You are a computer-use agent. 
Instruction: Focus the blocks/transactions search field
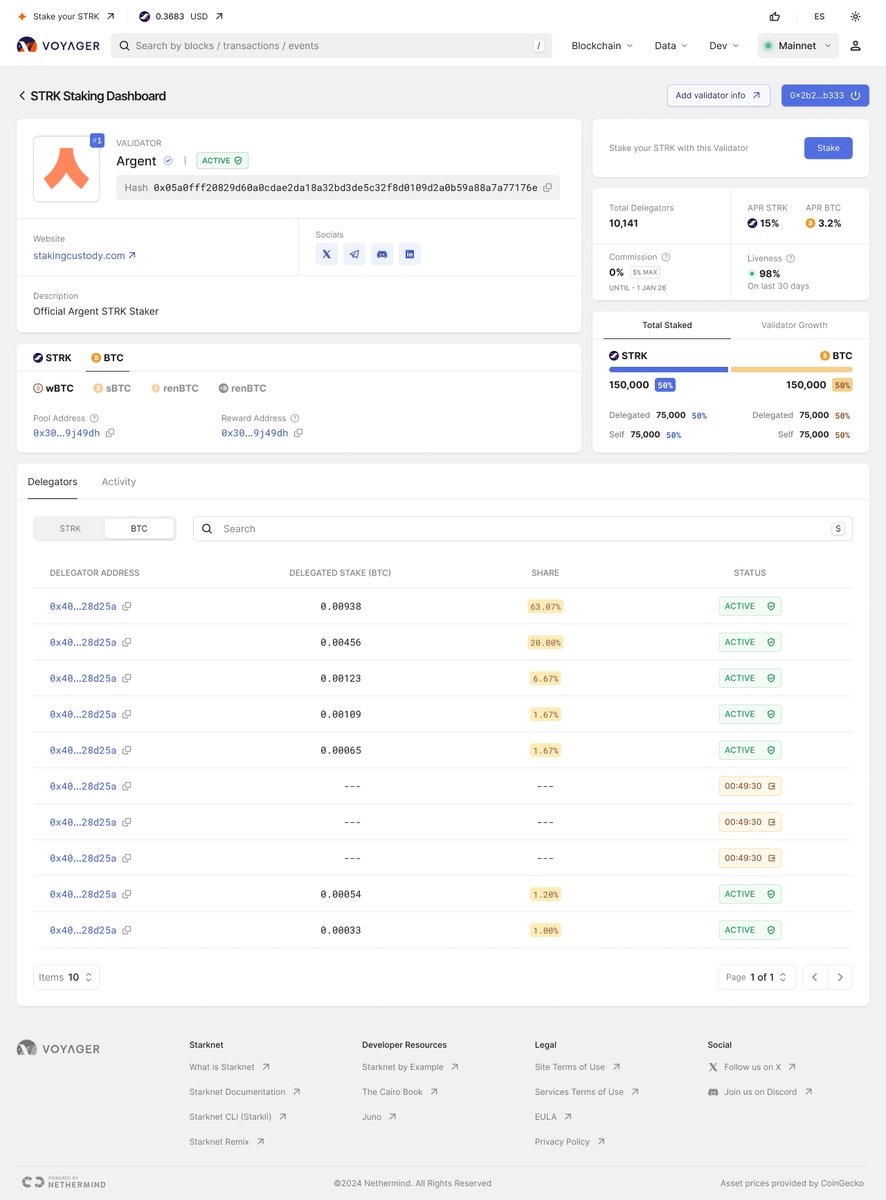coord(331,46)
